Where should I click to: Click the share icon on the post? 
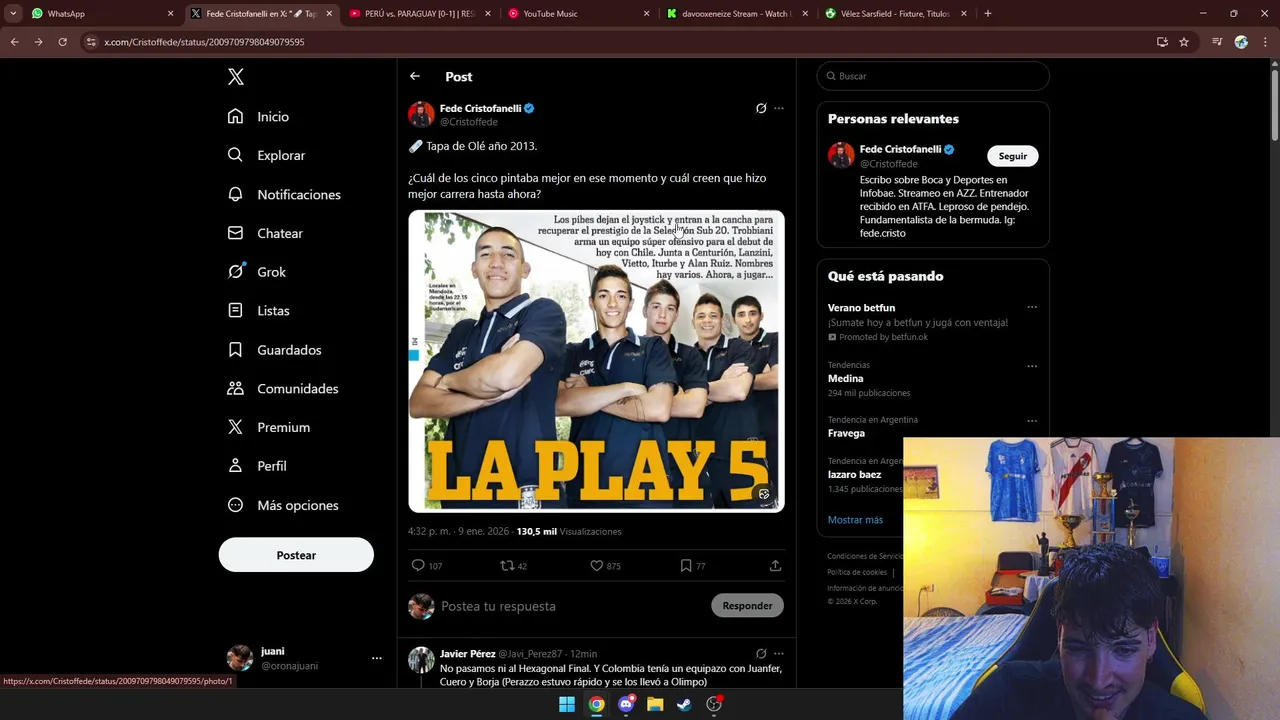775,566
